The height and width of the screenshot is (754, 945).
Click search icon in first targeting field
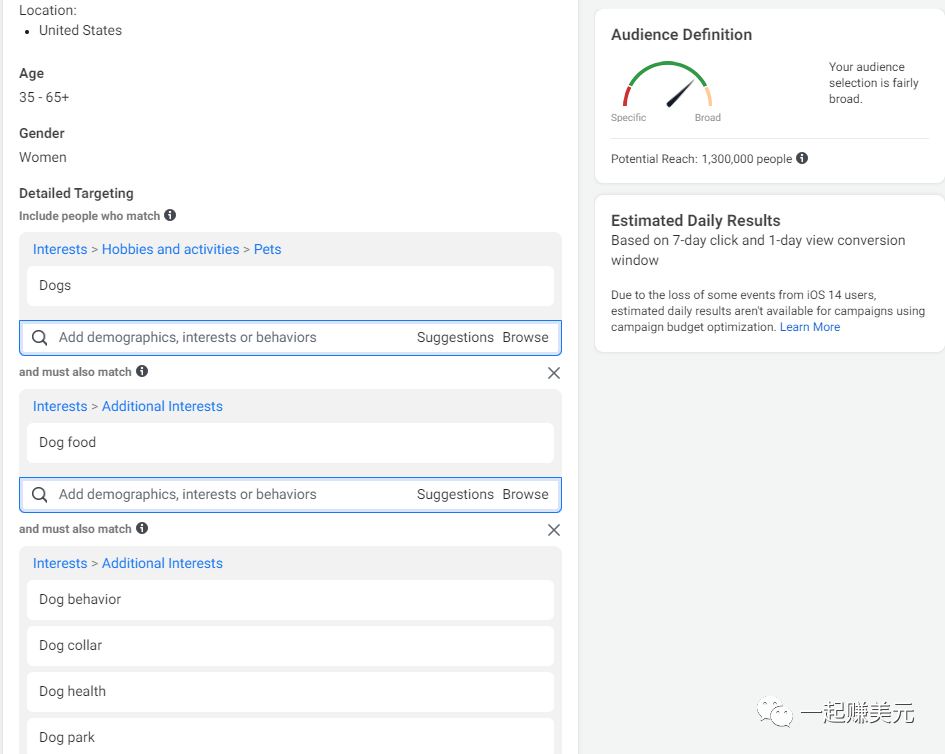click(x=40, y=338)
